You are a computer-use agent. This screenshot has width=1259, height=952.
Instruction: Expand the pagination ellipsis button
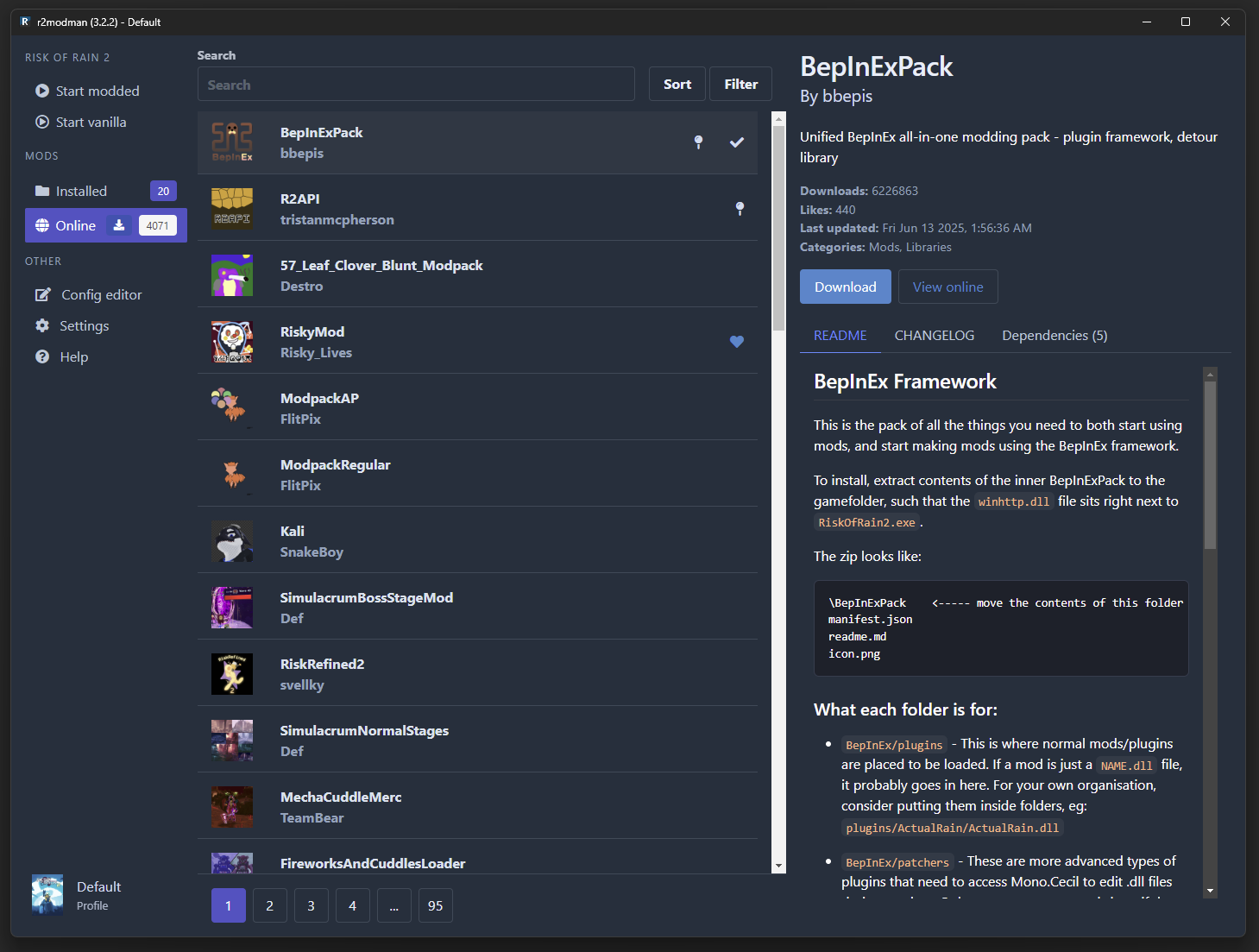pos(393,905)
